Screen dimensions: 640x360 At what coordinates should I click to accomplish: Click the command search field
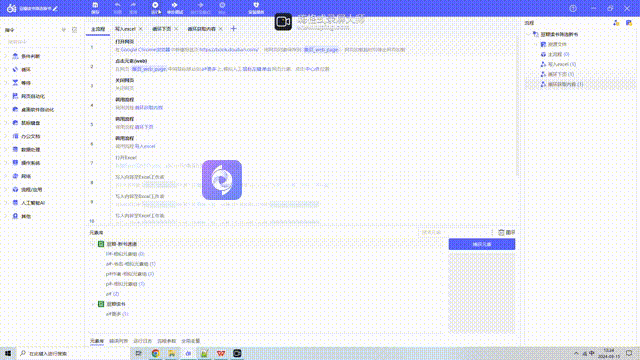point(41,42)
